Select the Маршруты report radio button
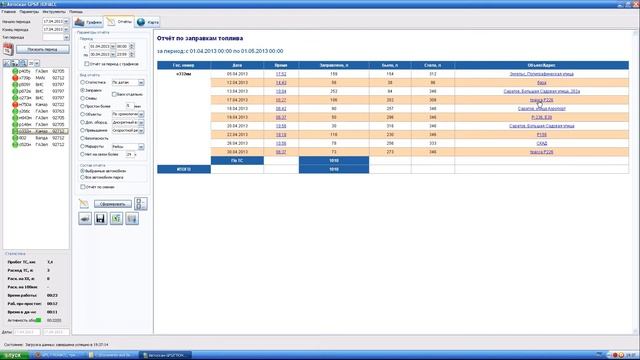This screenshot has width=640, height=360. pos(82,146)
